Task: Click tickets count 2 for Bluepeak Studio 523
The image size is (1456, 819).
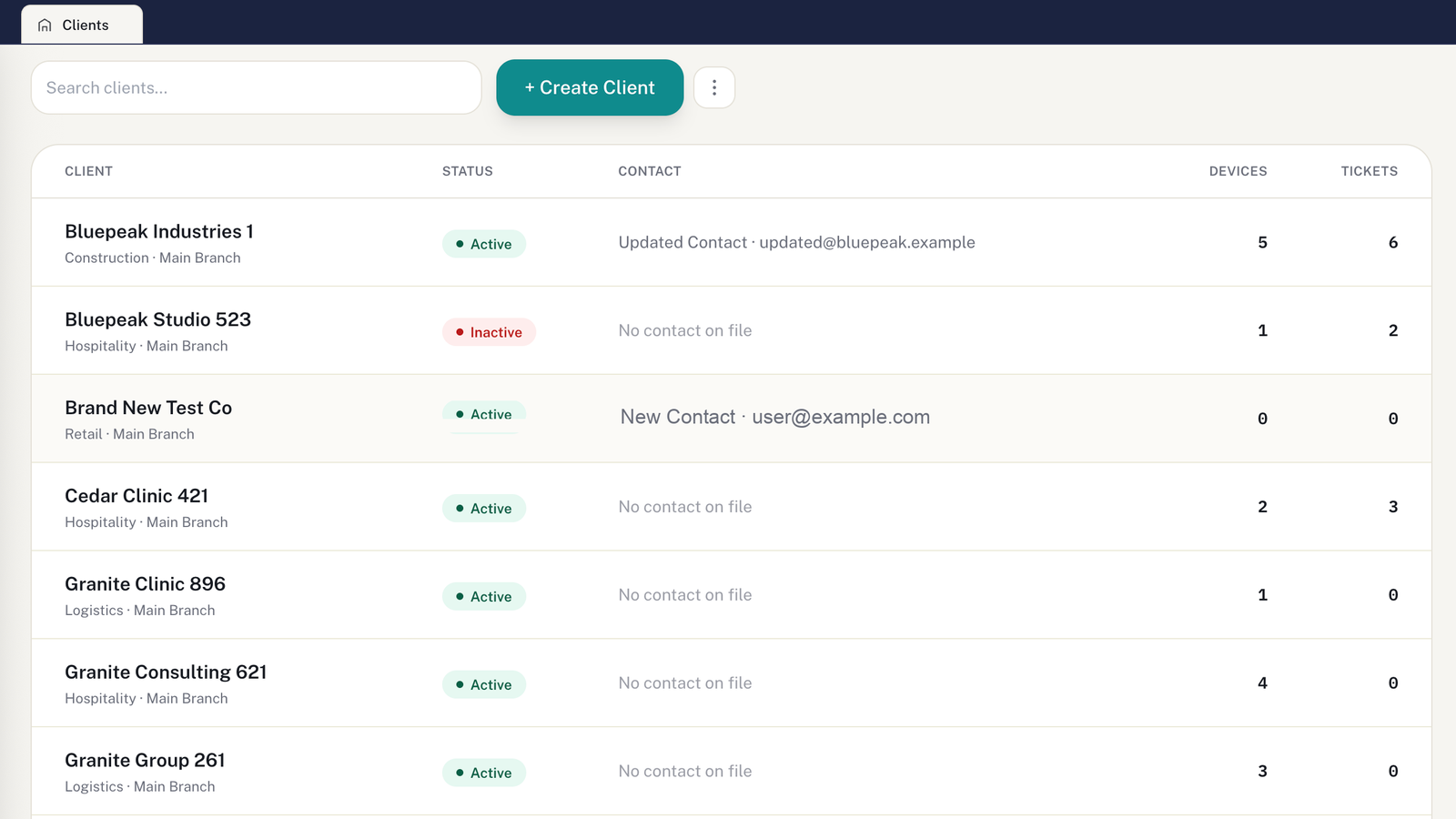Action: 1393,330
